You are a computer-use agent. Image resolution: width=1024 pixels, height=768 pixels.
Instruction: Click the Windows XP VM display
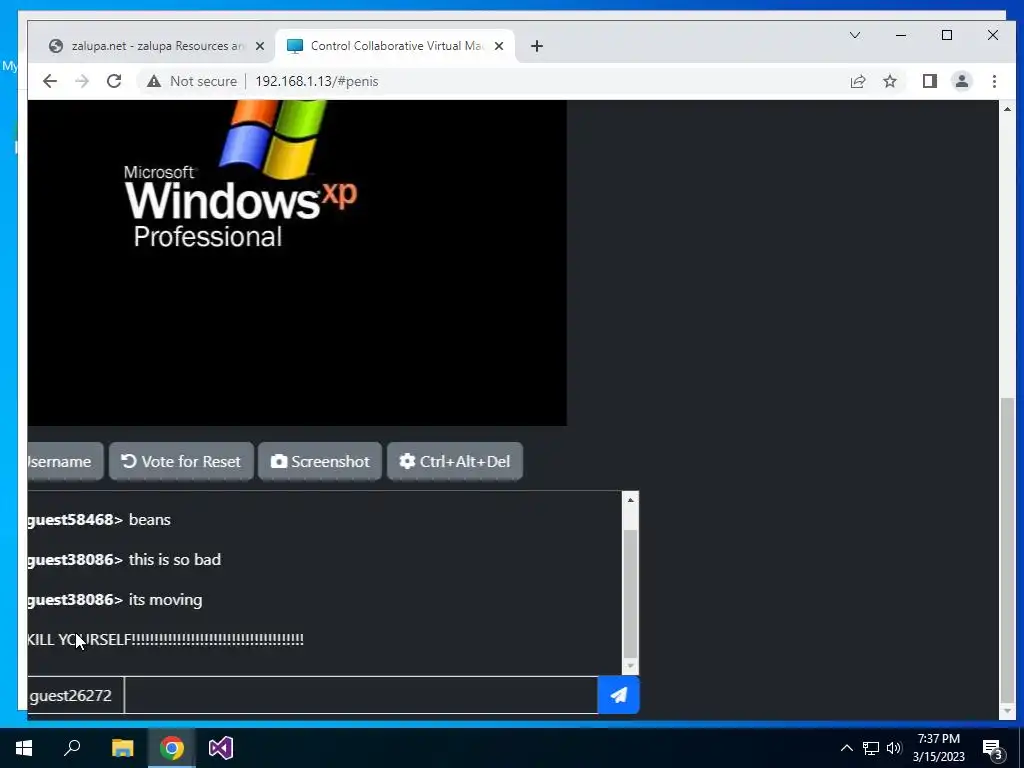(x=297, y=263)
